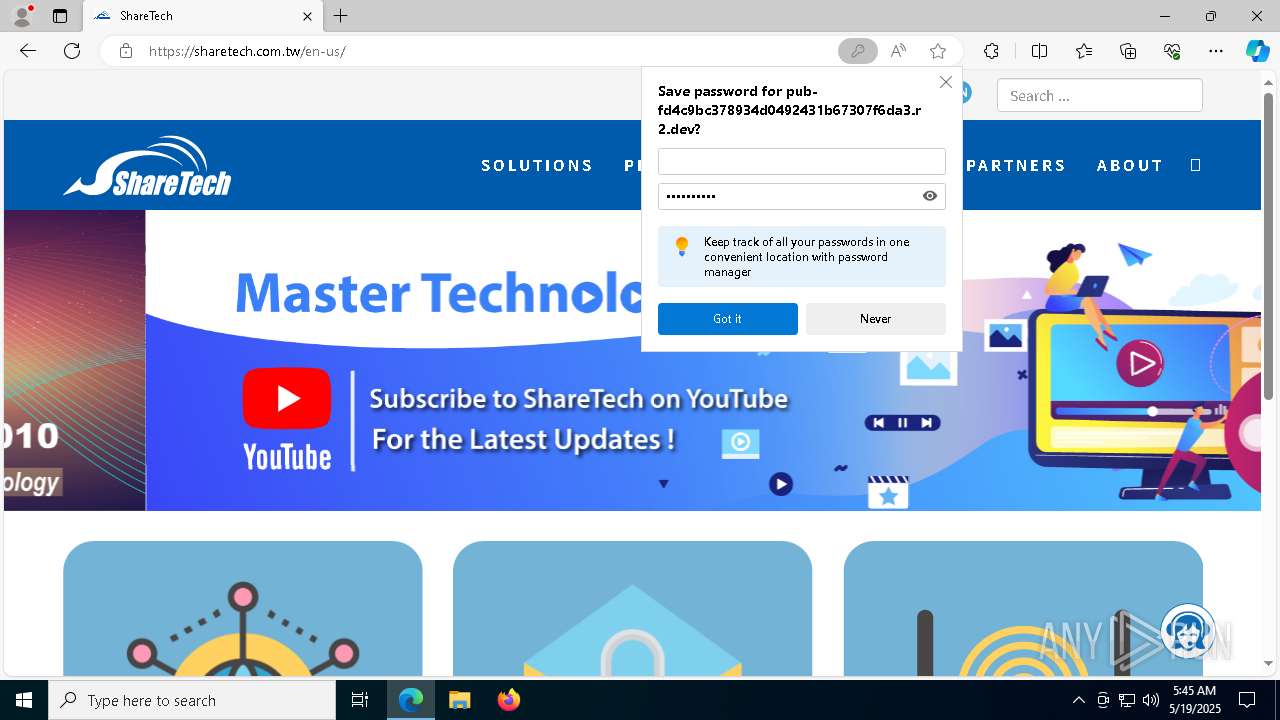Click the ShareTech logo
The height and width of the screenshot is (720, 1280).
click(x=148, y=166)
